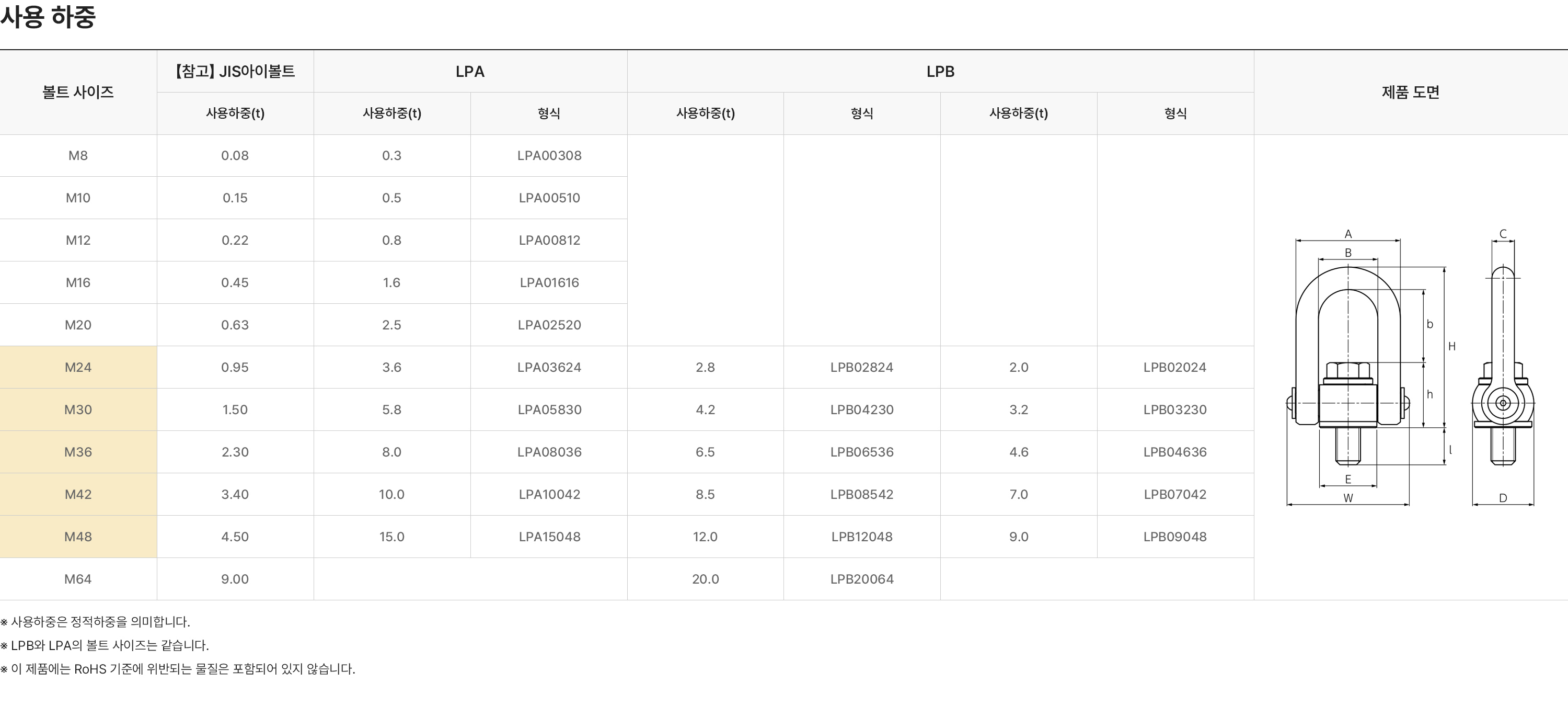Click the LPB20064 model code
Screen dimensions: 1568x706
pyautogui.click(x=861, y=579)
